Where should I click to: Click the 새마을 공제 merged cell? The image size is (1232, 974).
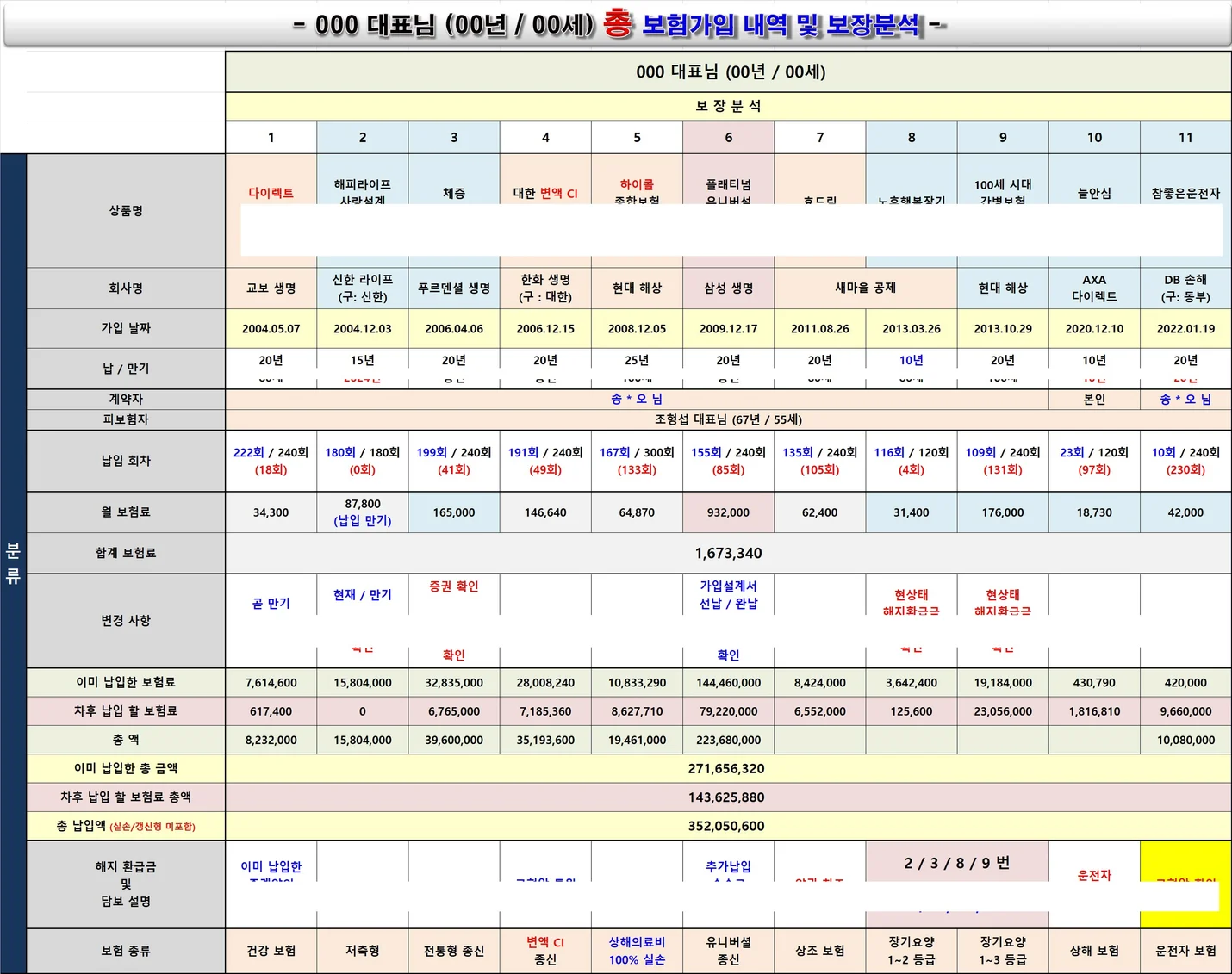coord(866,288)
